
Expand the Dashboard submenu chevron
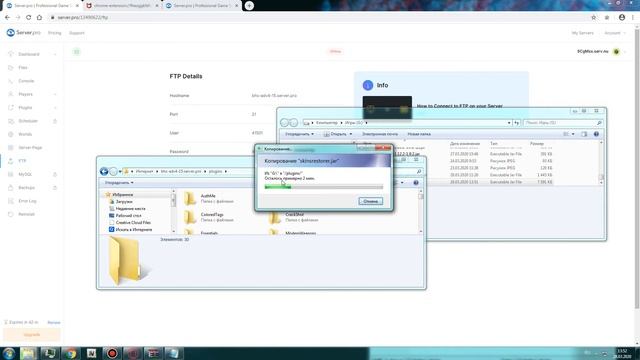[55, 54]
